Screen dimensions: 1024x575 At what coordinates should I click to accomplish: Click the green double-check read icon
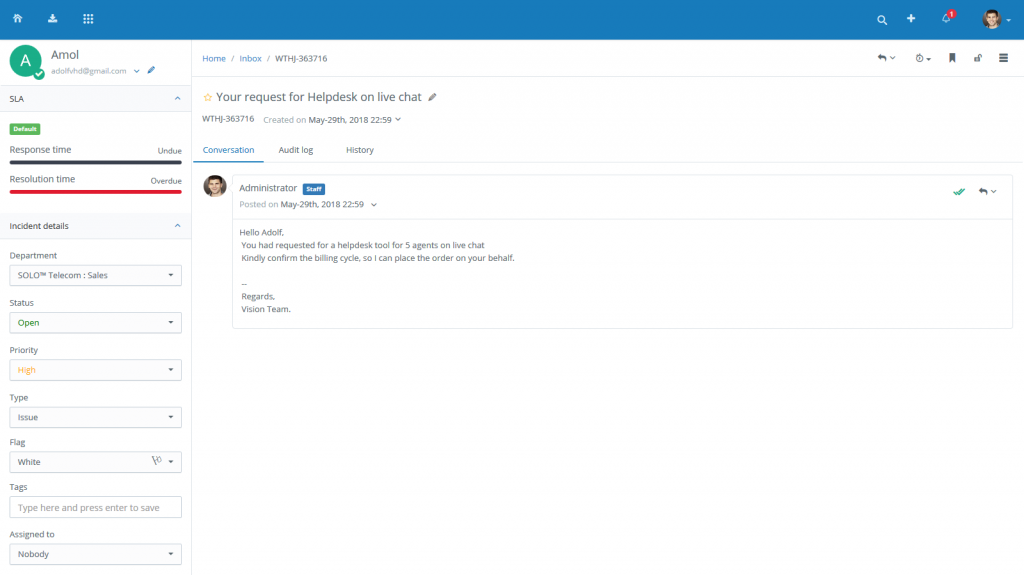tap(959, 191)
